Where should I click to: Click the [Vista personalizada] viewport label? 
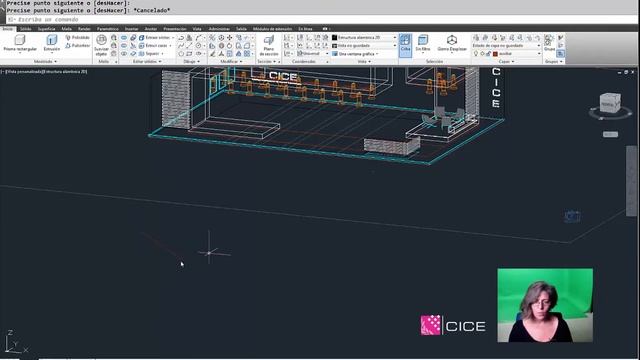23,72
